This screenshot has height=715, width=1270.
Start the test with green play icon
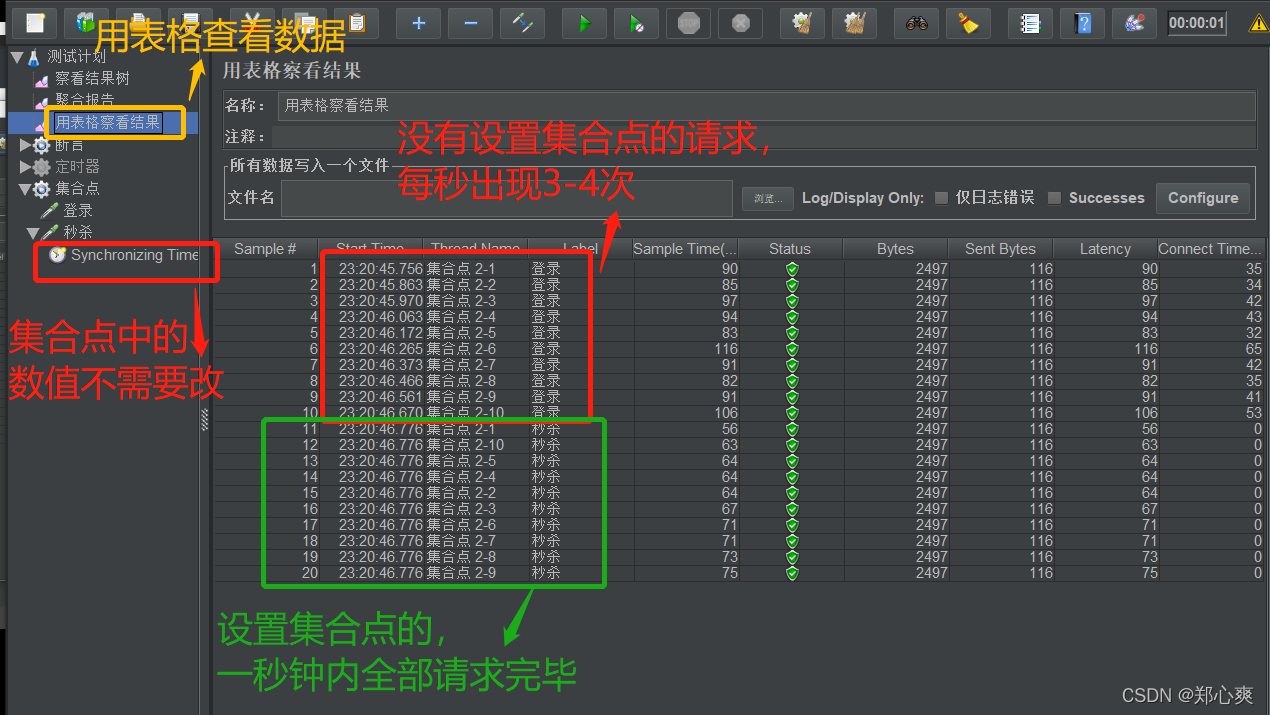(584, 22)
